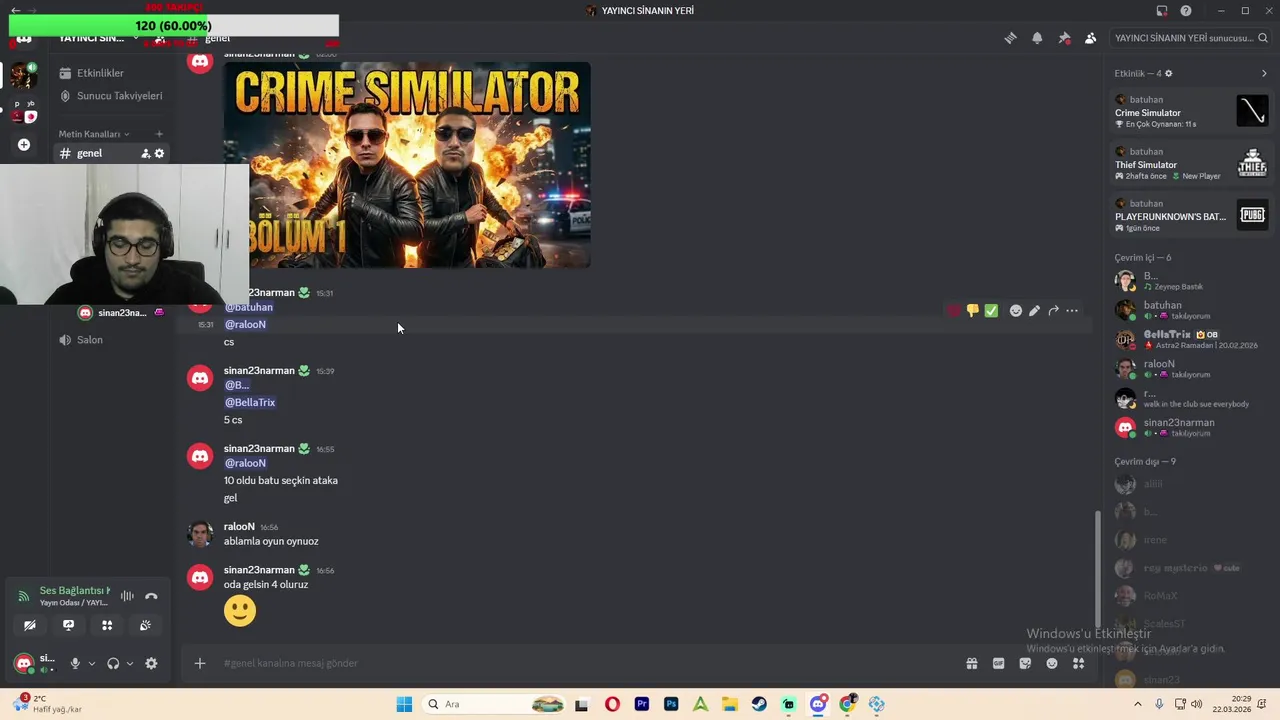Image resolution: width=1280 pixels, height=720 pixels.
Task: Click the Ses Bağlantısı connection status text
Action: tap(75, 590)
